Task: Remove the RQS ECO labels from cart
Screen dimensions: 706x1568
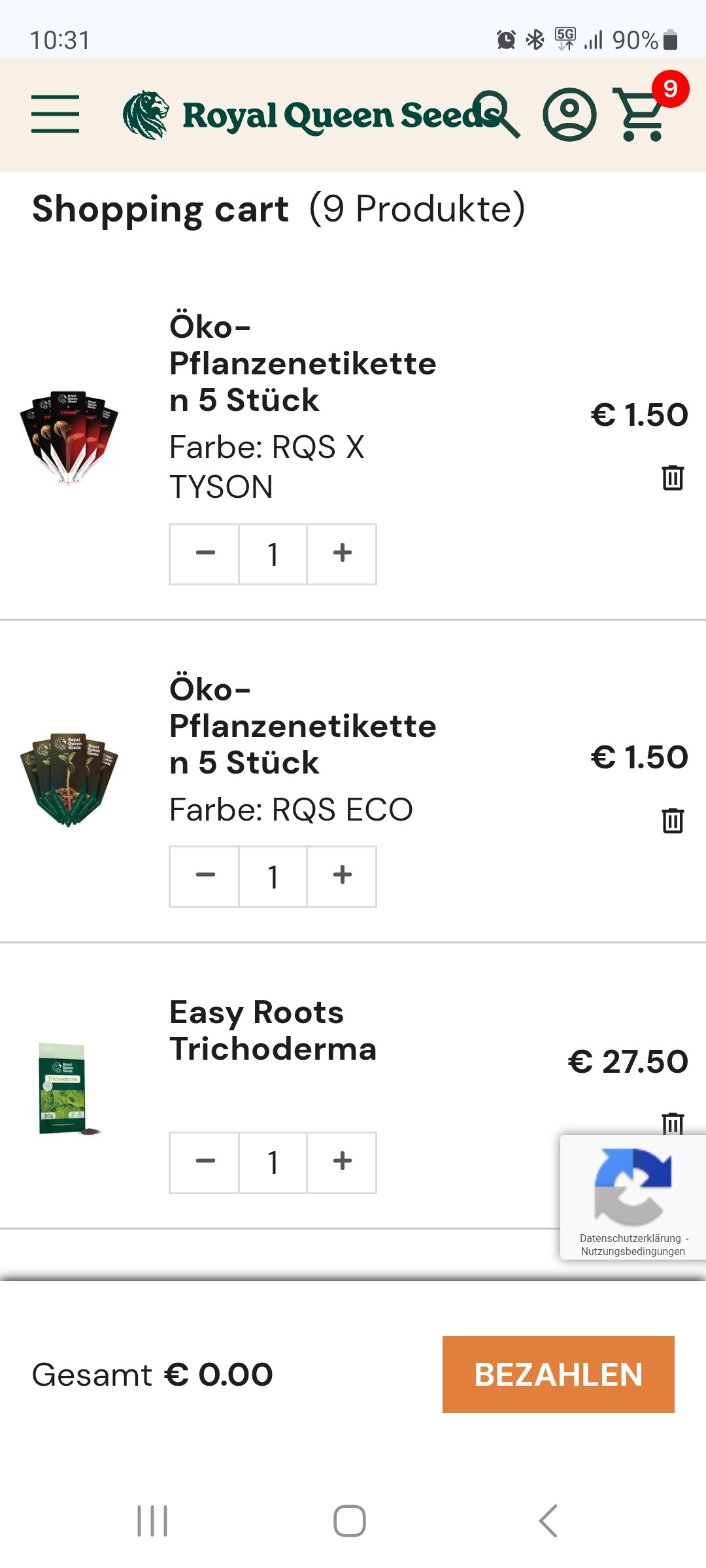Action: [x=673, y=821]
